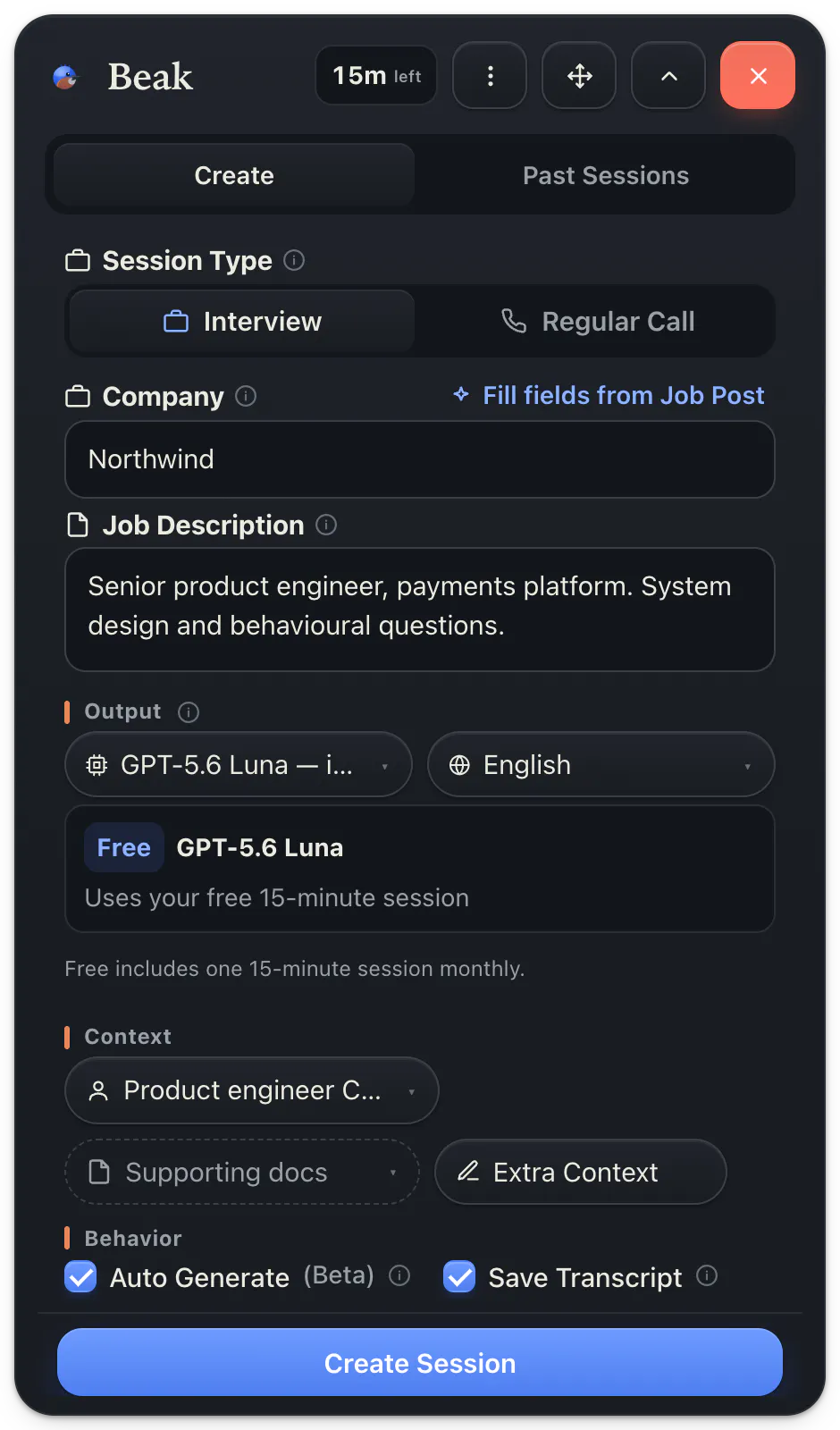Show the info tooltip next to Company
This screenshot has width=840, height=1430.
pos(246,396)
